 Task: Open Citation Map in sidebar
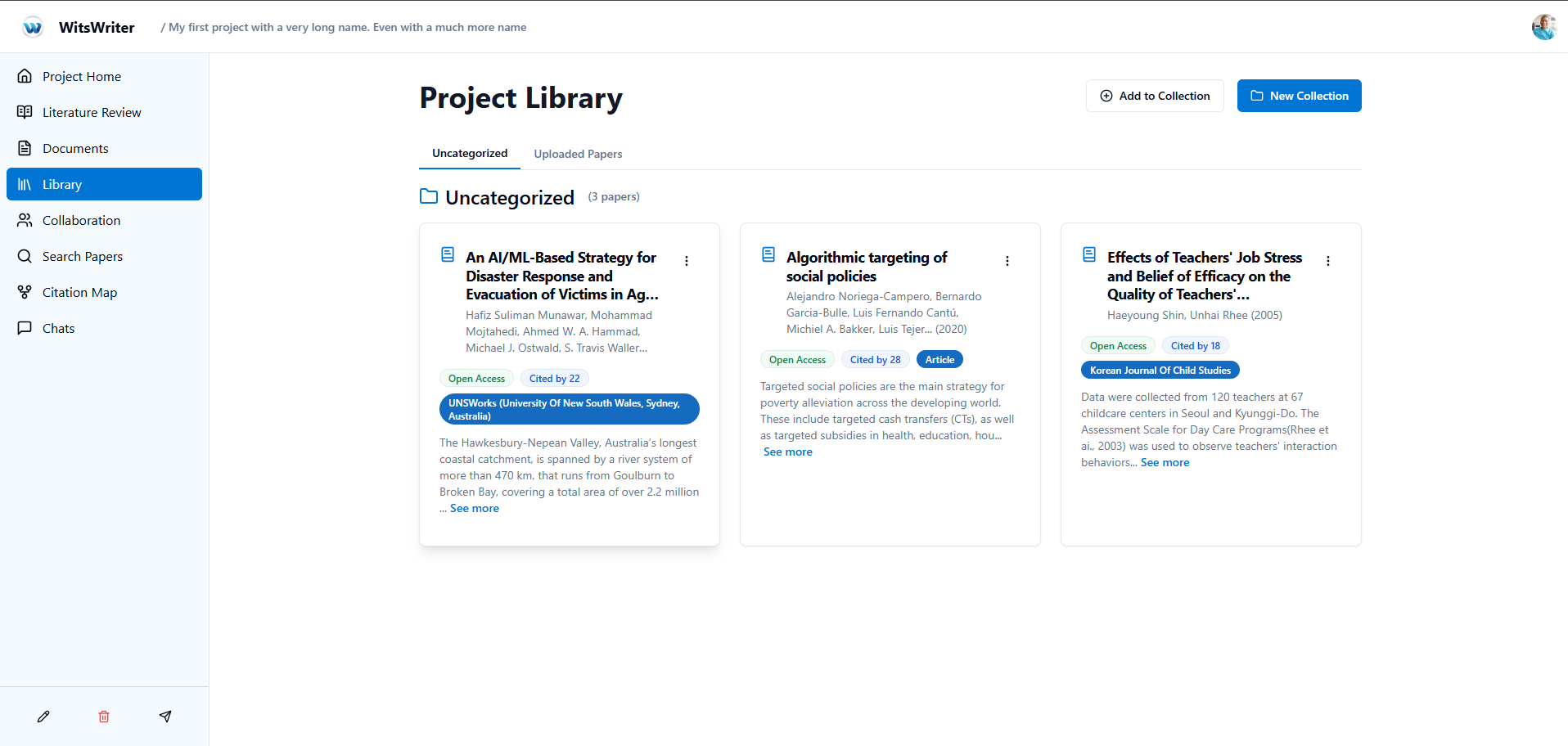coord(104,292)
